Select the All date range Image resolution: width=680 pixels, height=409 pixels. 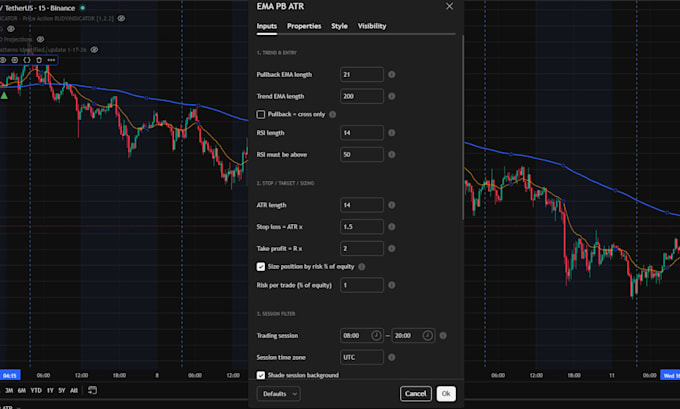click(74, 391)
